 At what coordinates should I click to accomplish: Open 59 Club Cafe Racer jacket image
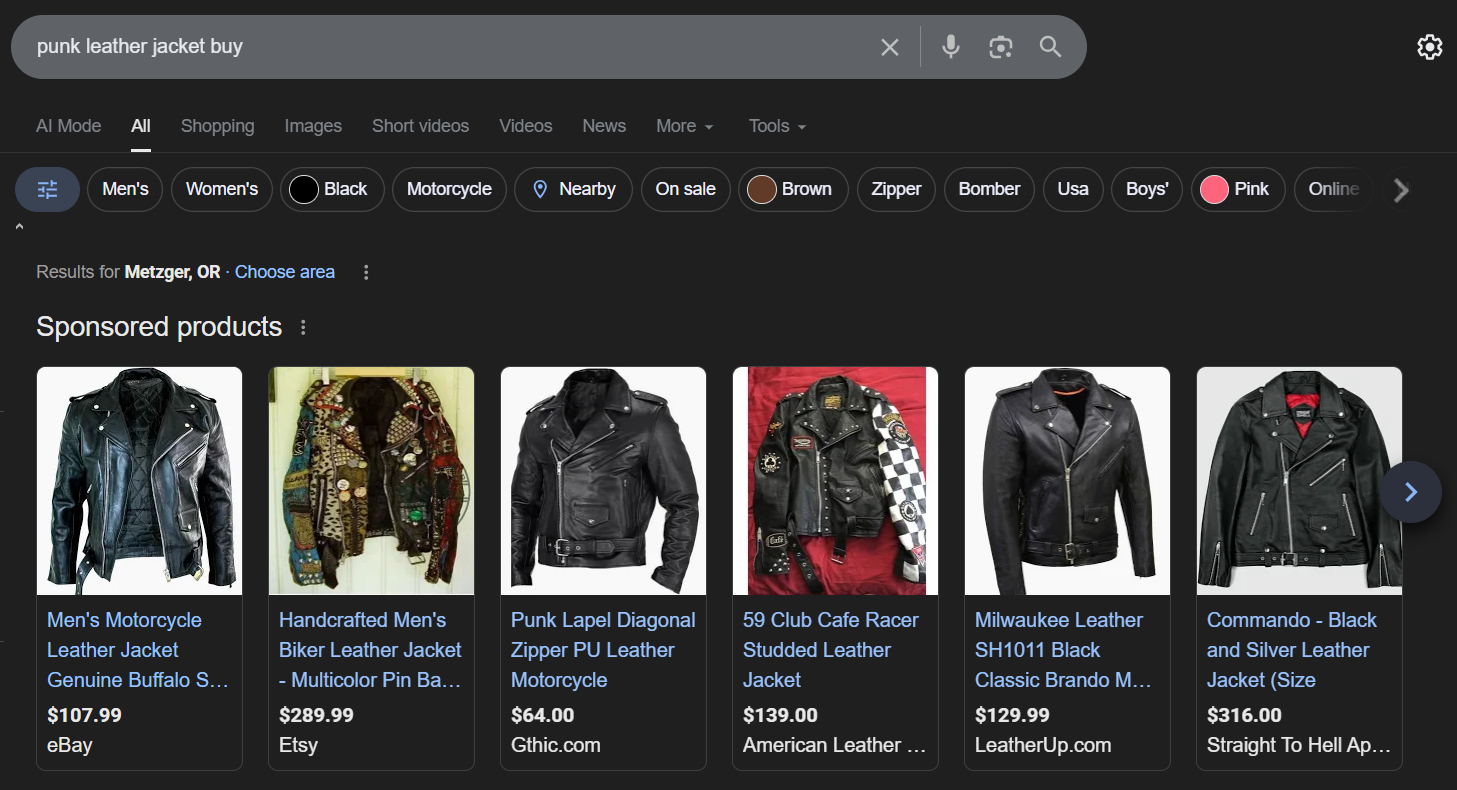coord(835,481)
